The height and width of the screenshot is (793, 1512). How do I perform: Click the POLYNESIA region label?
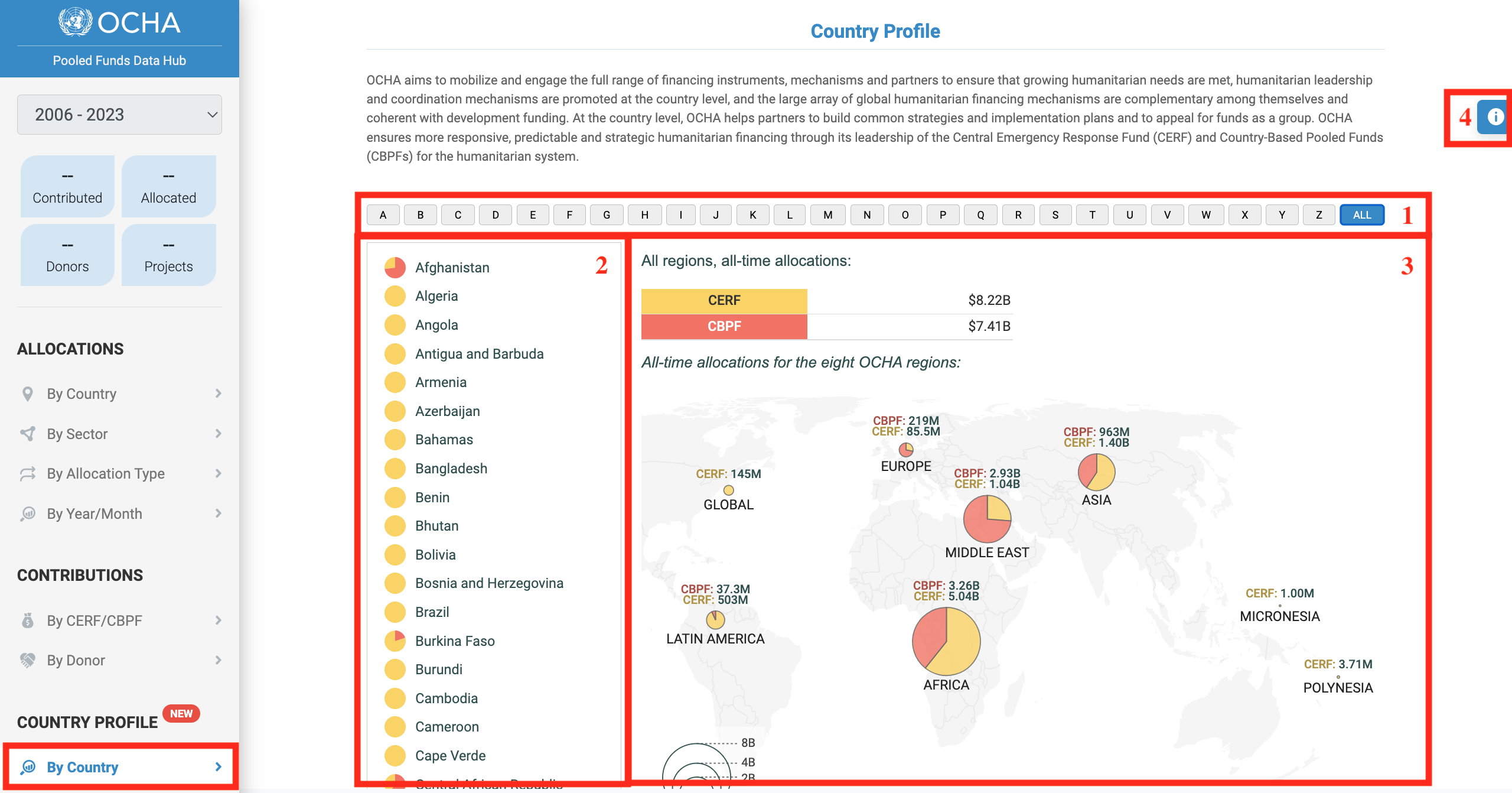[x=1338, y=688]
